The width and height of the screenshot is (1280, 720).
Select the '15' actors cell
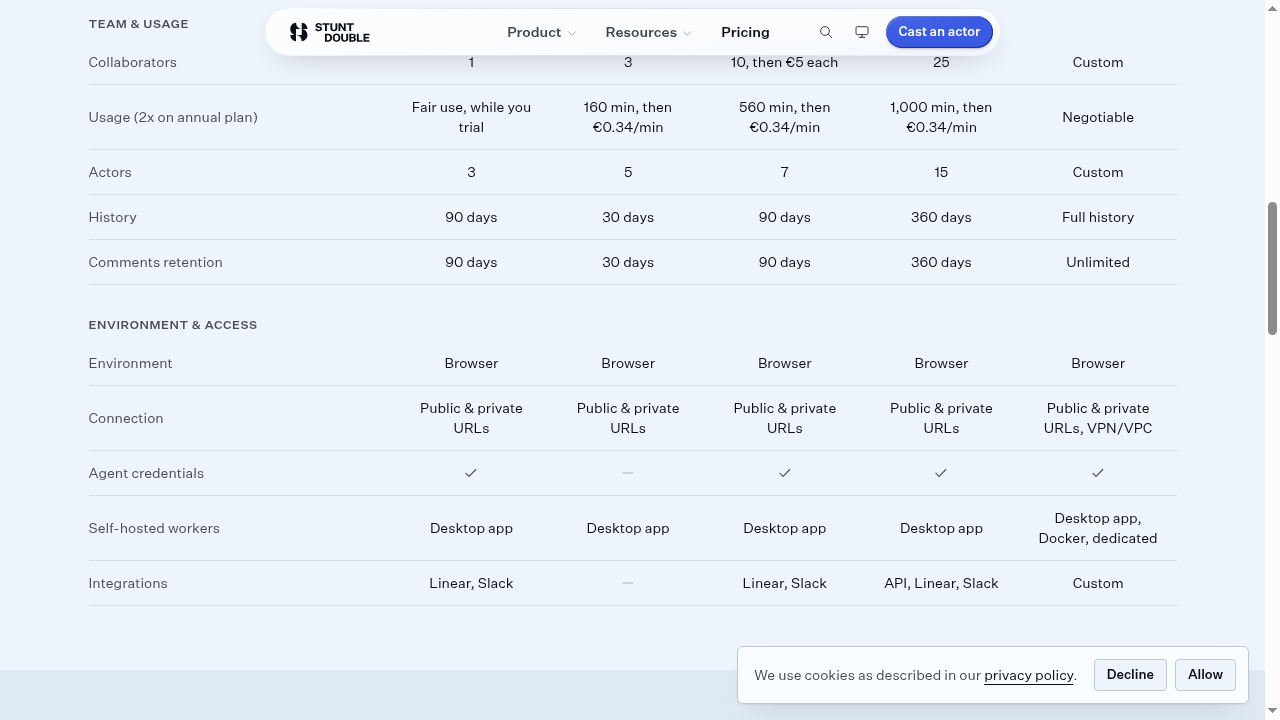click(x=941, y=172)
